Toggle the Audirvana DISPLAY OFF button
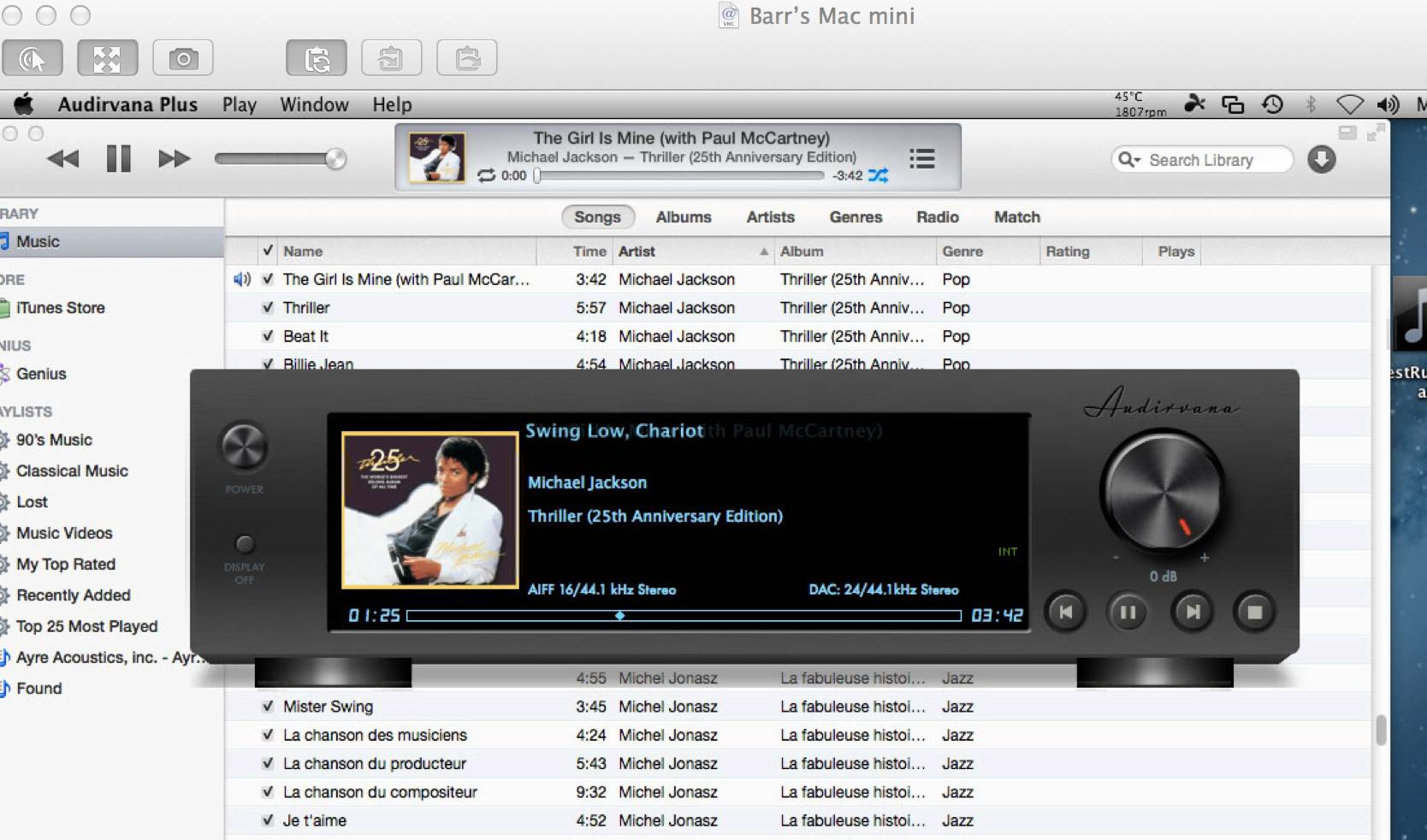1427x840 pixels. point(245,544)
